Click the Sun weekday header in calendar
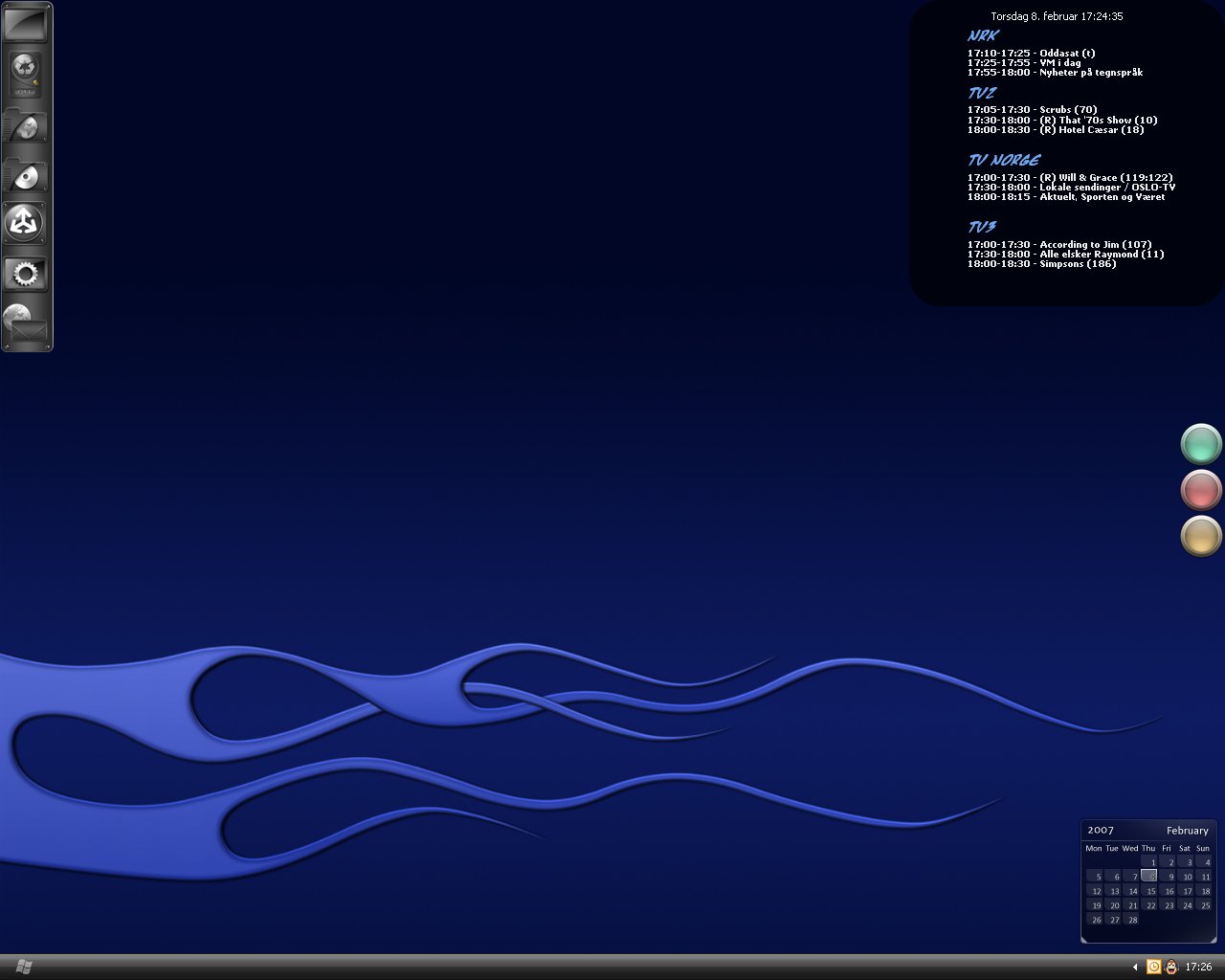Viewport: 1225px width, 980px height. 1203,848
